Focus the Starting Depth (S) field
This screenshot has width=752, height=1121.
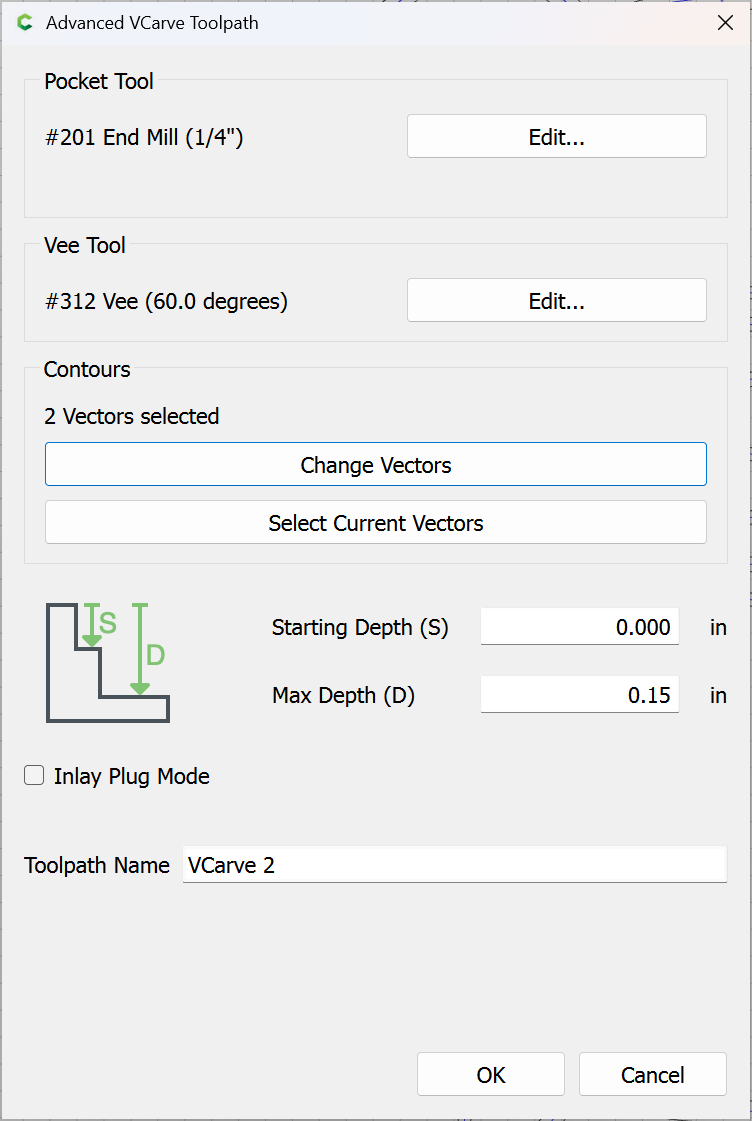point(579,627)
